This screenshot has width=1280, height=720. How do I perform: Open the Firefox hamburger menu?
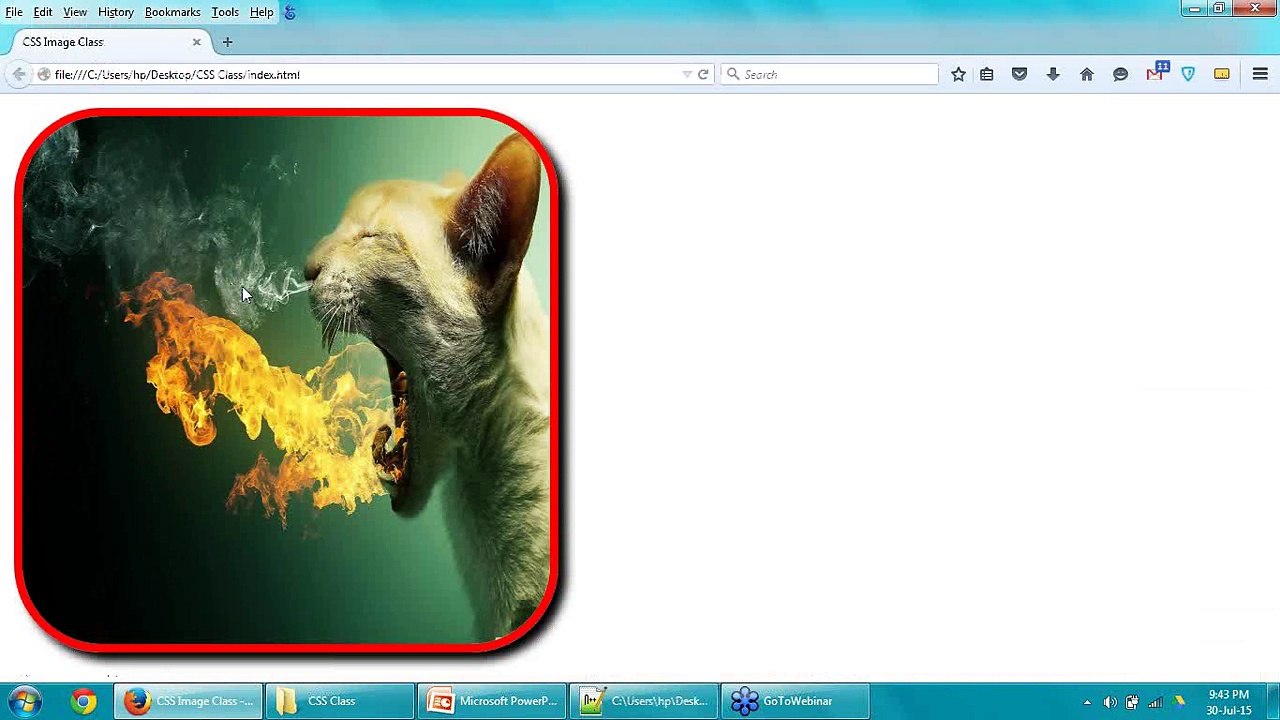[x=1260, y=74]
